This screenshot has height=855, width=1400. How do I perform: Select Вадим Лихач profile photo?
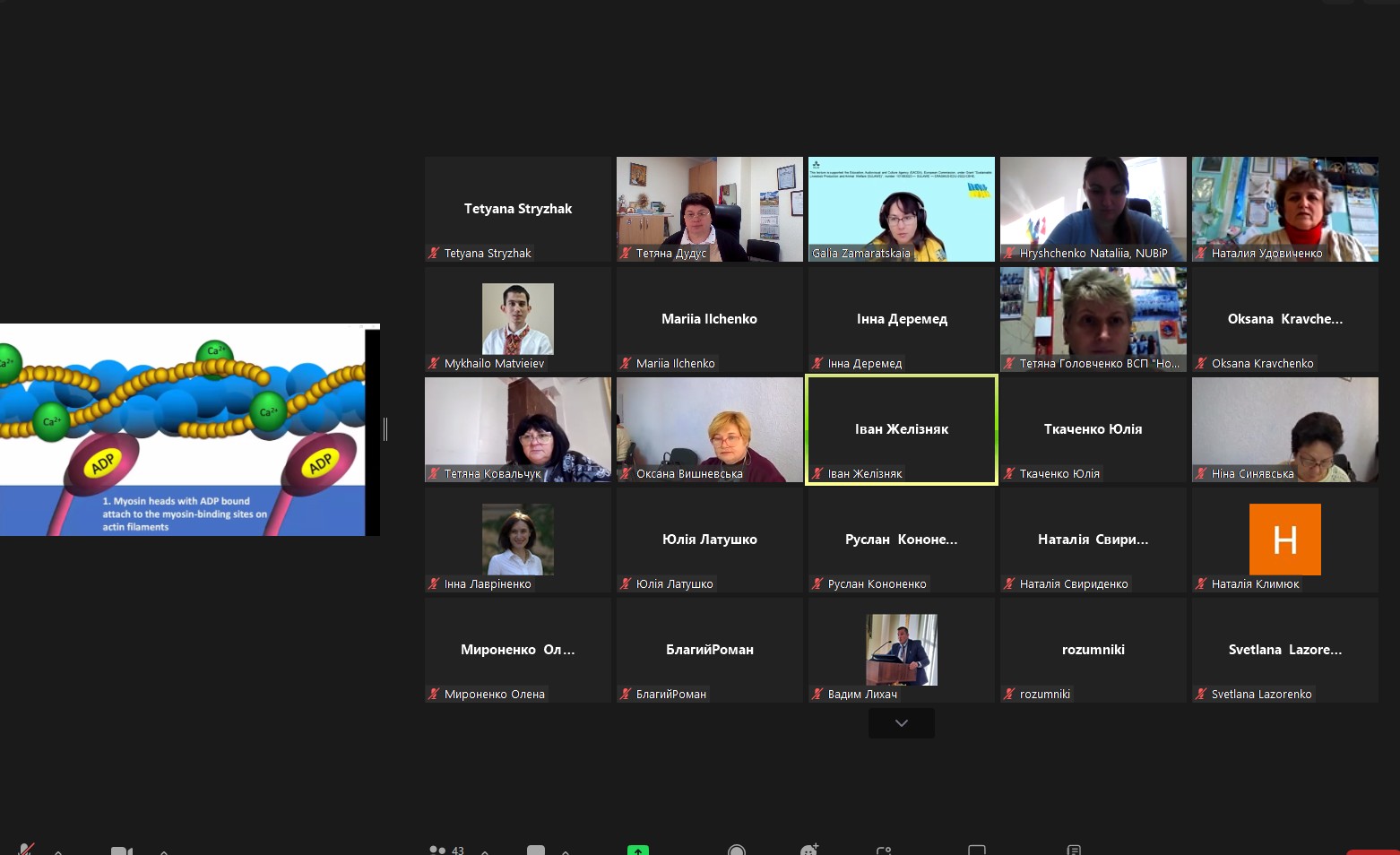pyautogui.click(x=902, y=650)
